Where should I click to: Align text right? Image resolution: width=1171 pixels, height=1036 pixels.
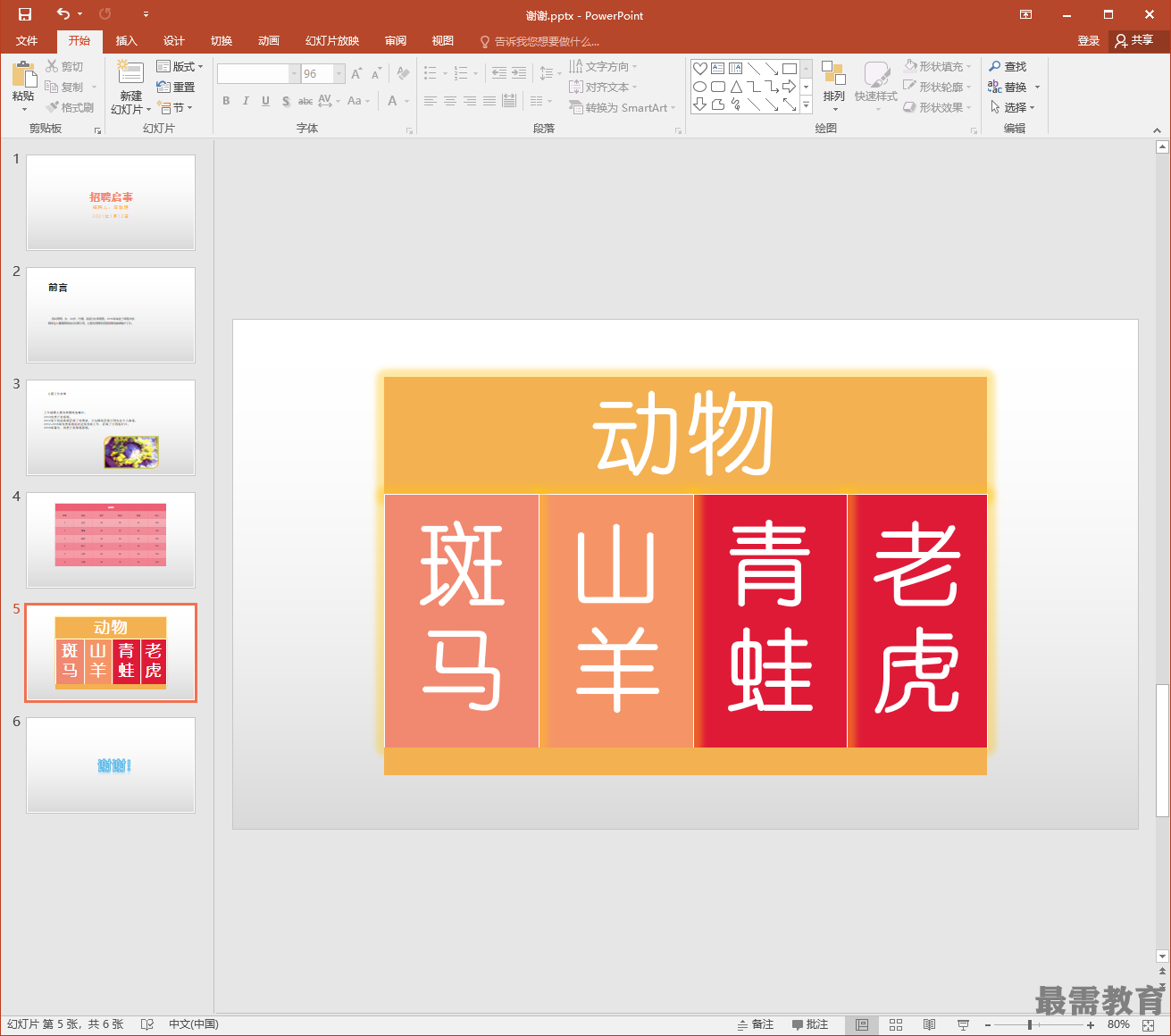click(x=470, y=101)
